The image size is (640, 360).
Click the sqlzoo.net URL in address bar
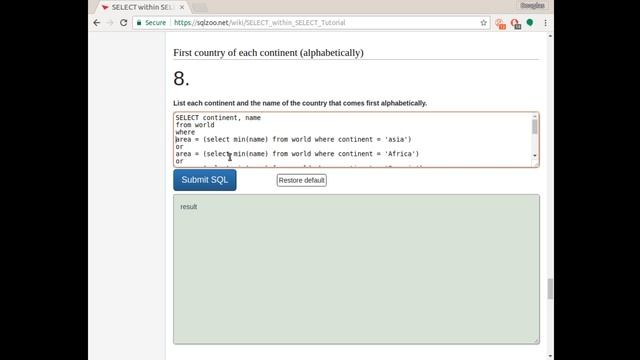(260, 23)
